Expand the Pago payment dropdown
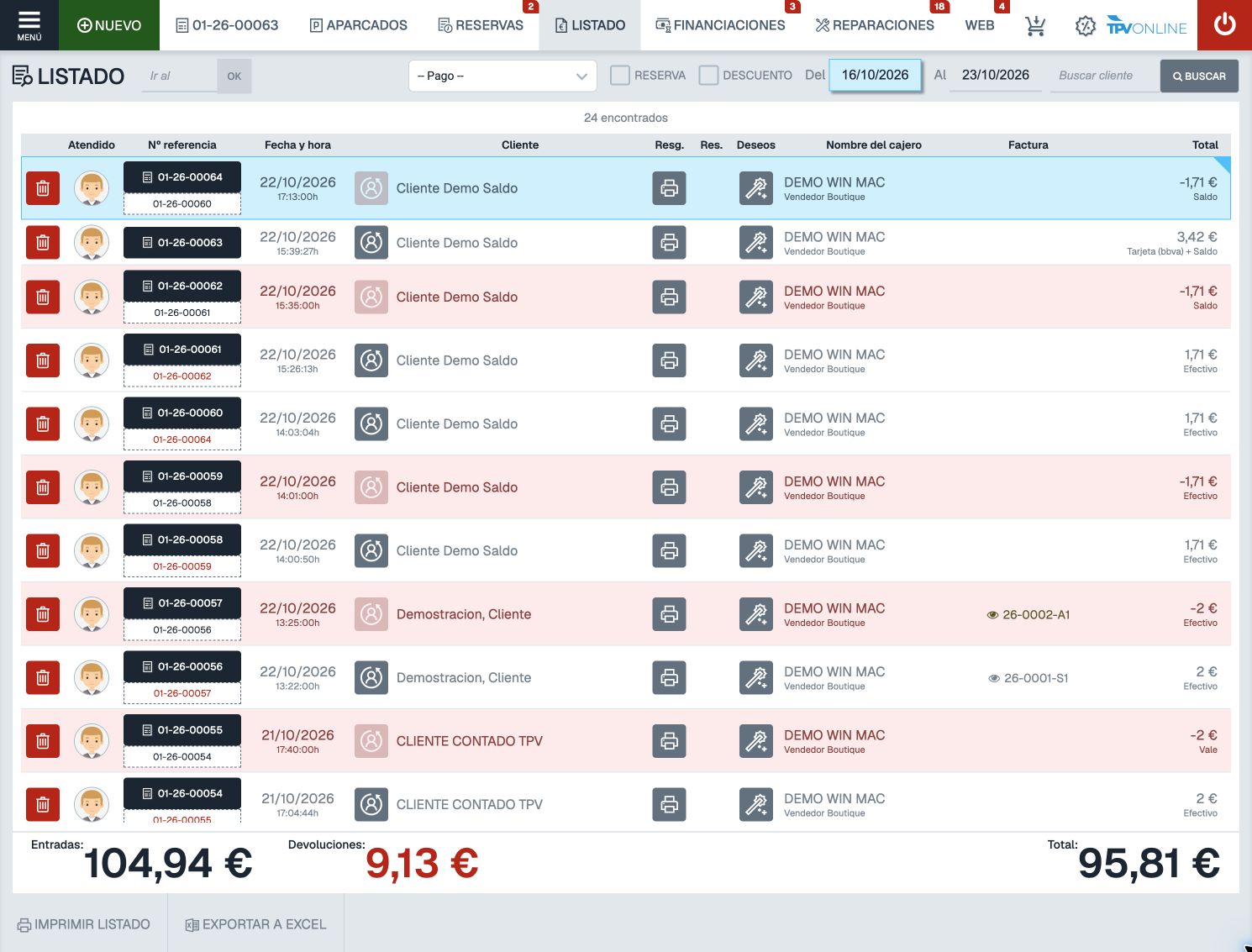This screenshot has height=952, width=1252. click(502, 76)
